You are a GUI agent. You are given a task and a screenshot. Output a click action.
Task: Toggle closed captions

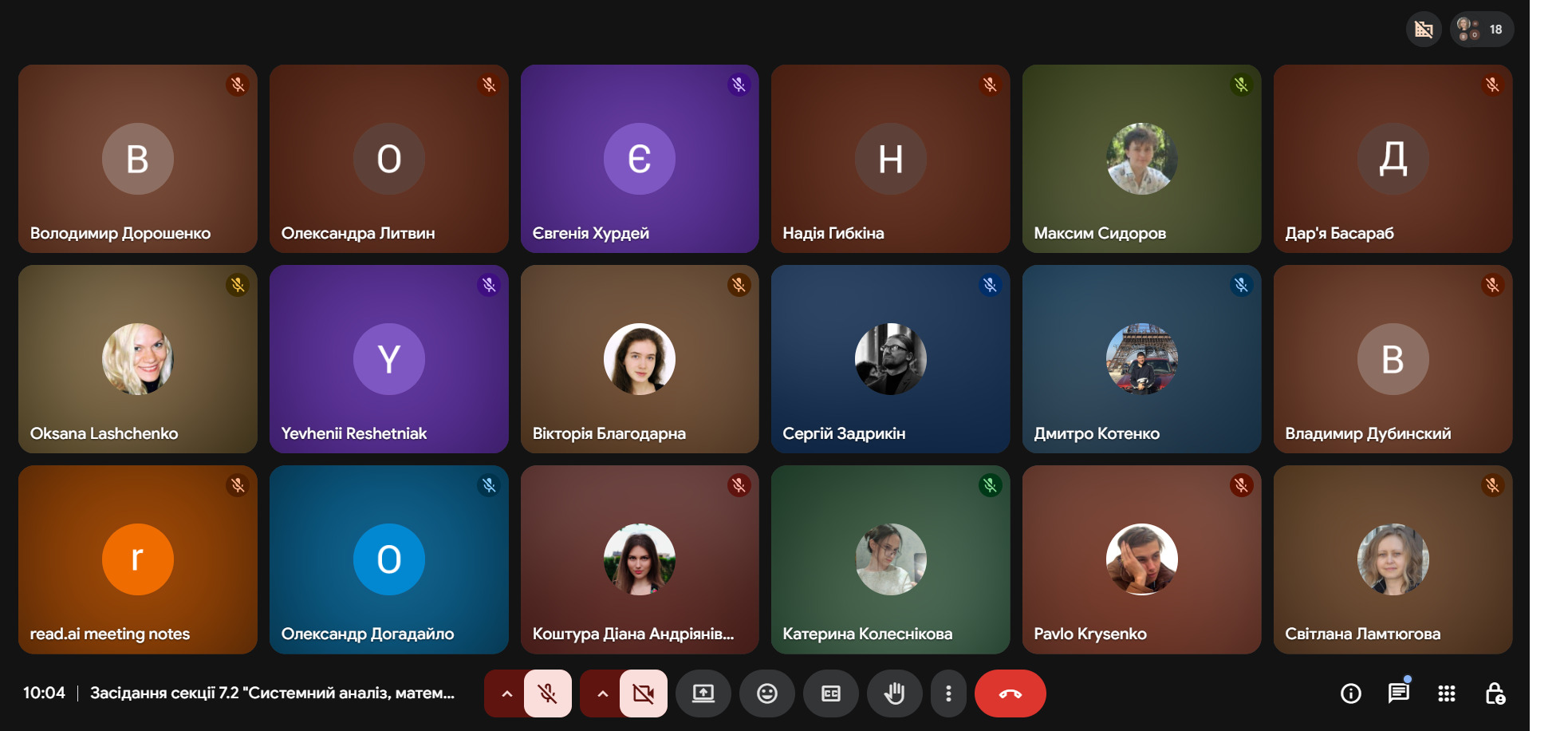click(831, 693)
